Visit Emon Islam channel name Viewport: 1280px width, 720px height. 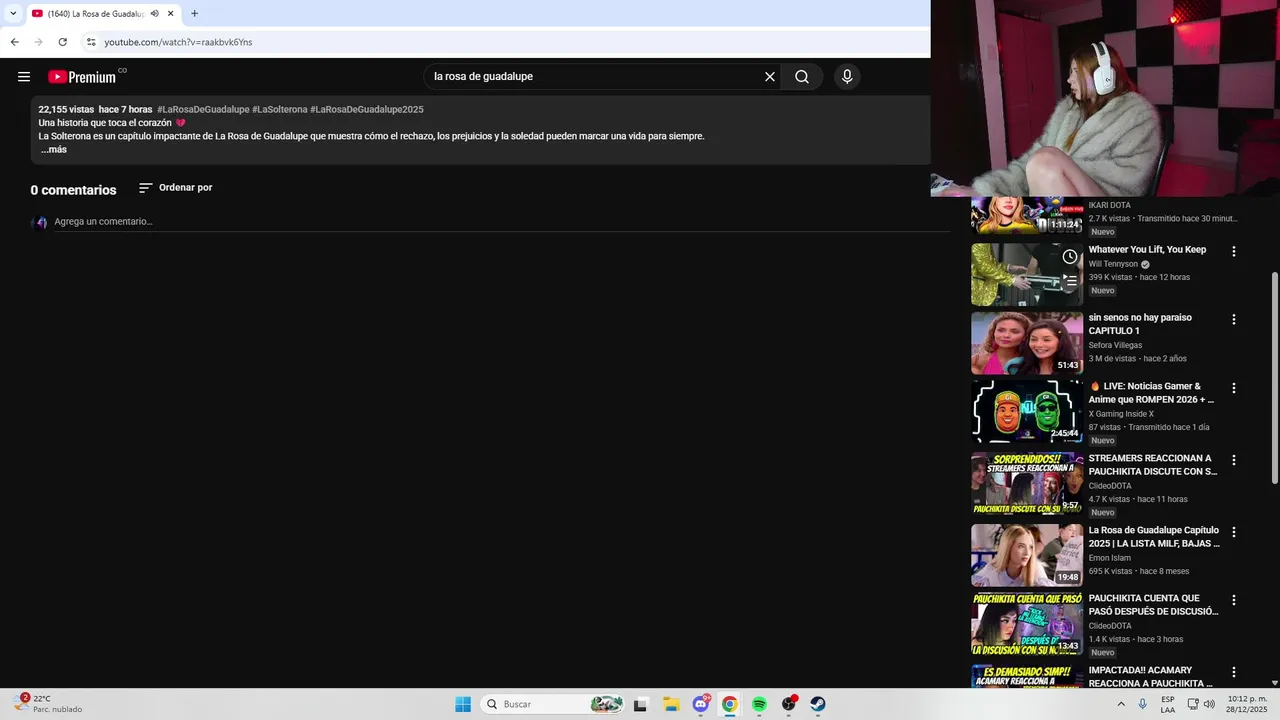pos(1110,558)
